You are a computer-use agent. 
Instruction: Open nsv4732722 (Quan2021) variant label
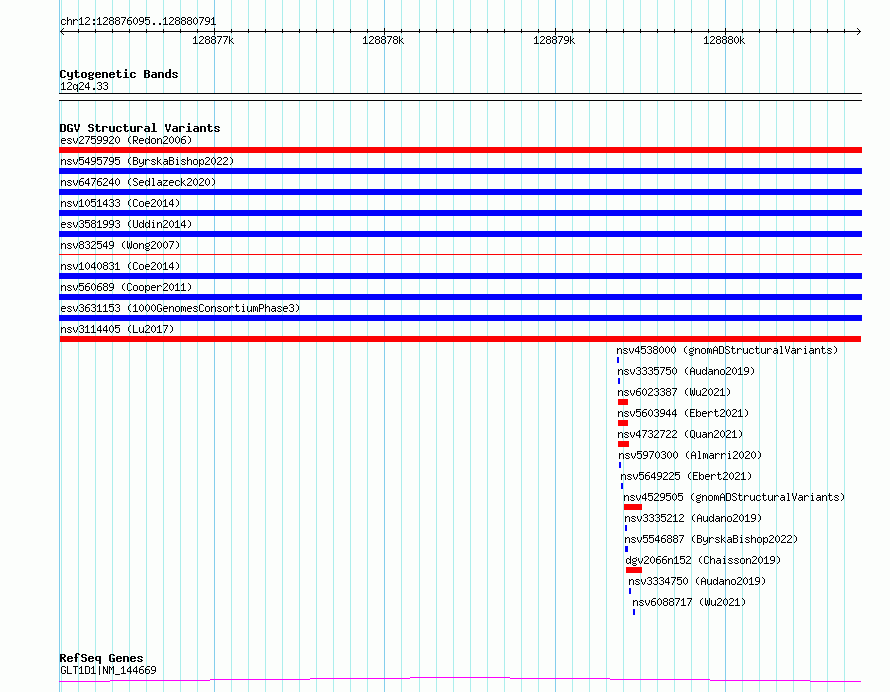(x=680, y=434)
